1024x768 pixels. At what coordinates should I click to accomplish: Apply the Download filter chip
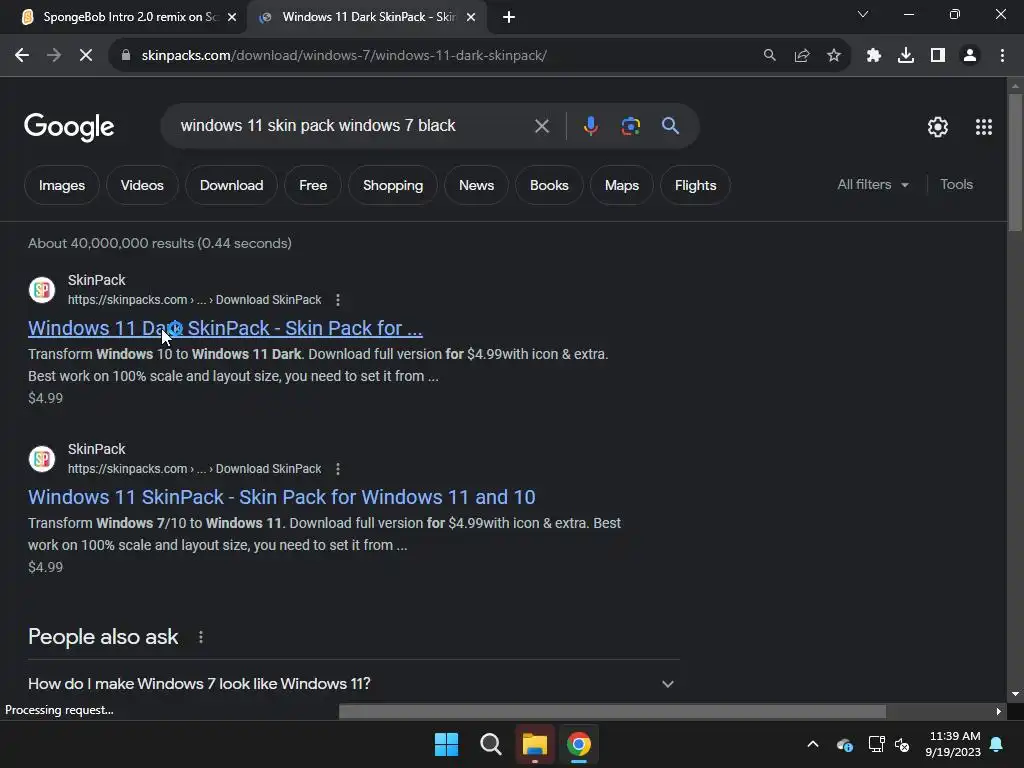231,185
